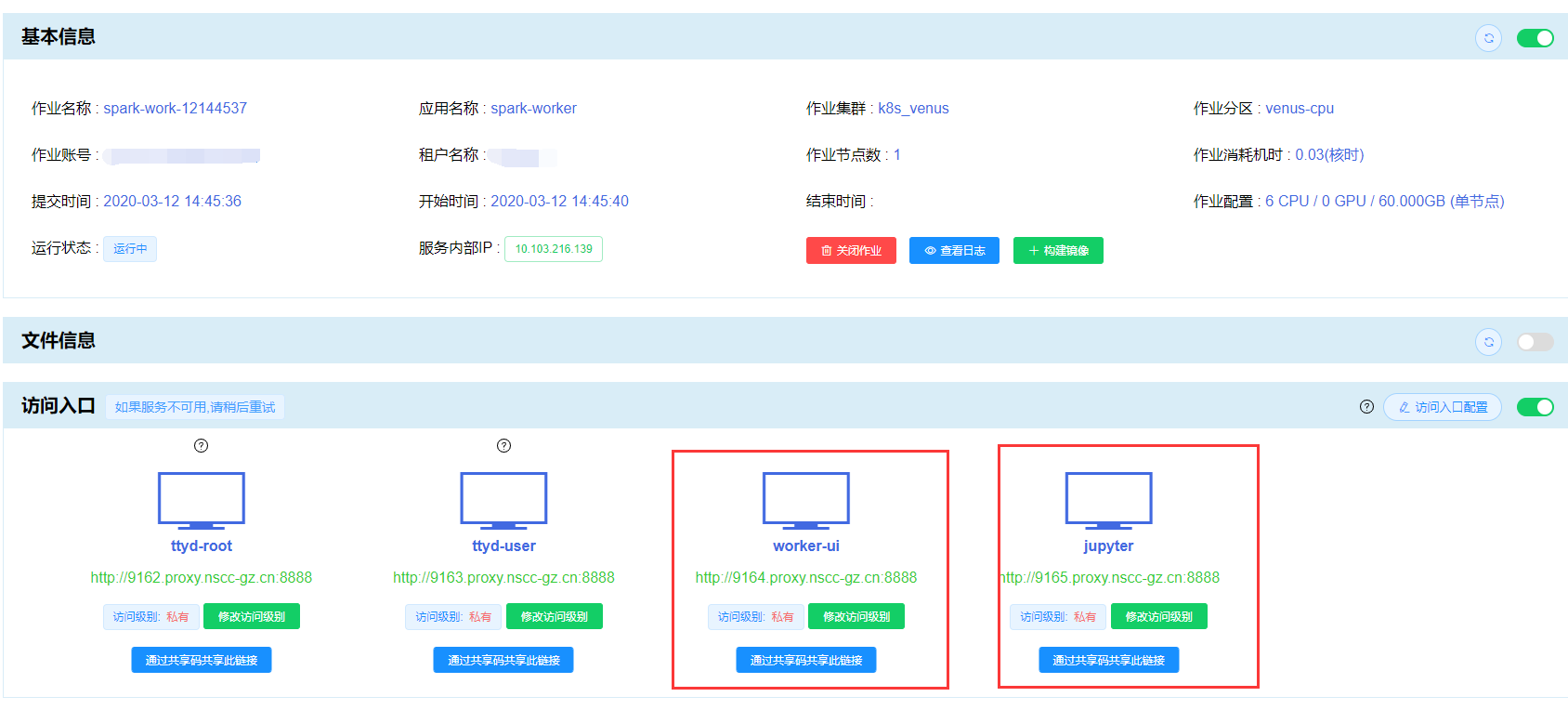Open the jupyter monitor icon
1568x723 pixels.
(x=1108, y=499)
